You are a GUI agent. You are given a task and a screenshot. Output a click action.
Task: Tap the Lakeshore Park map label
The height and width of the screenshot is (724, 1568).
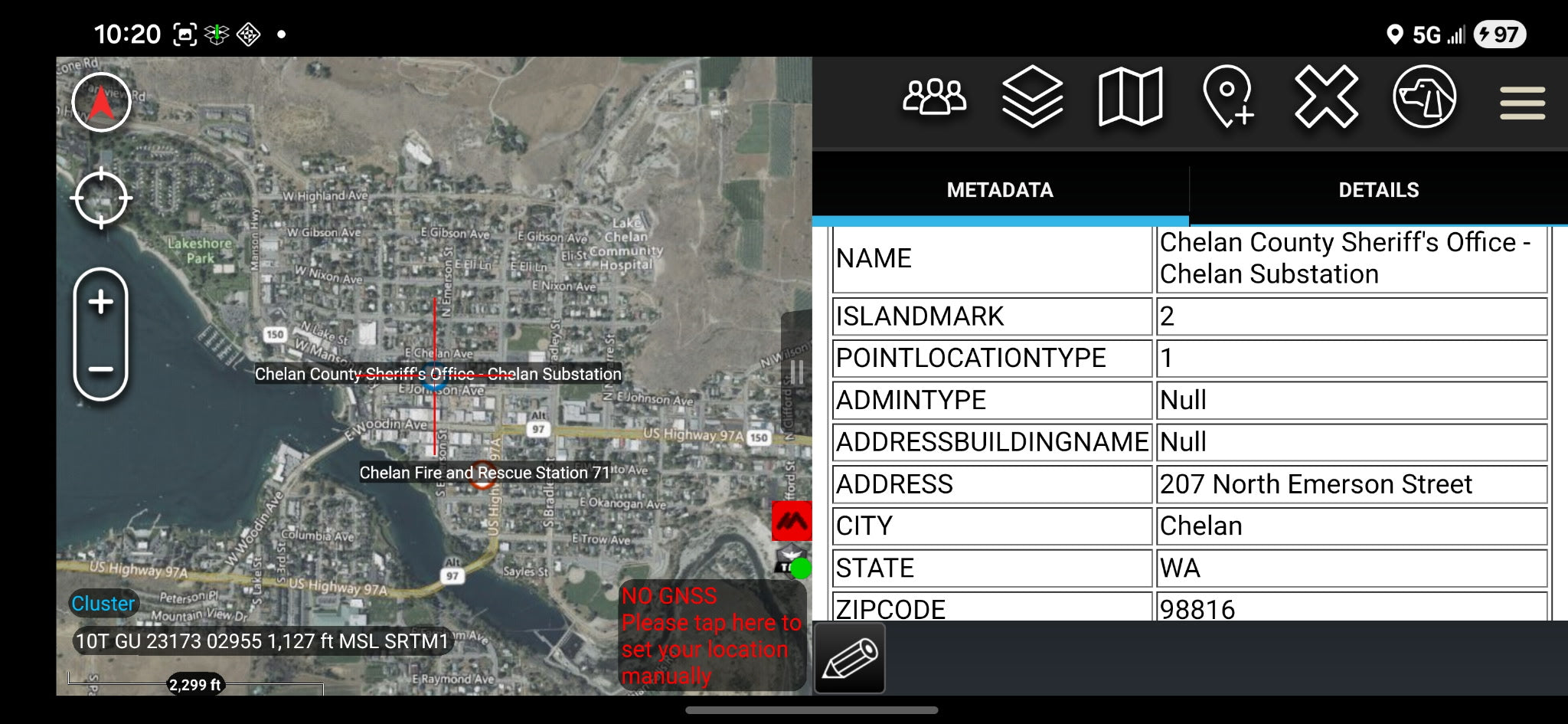click(x=200, y=251)
